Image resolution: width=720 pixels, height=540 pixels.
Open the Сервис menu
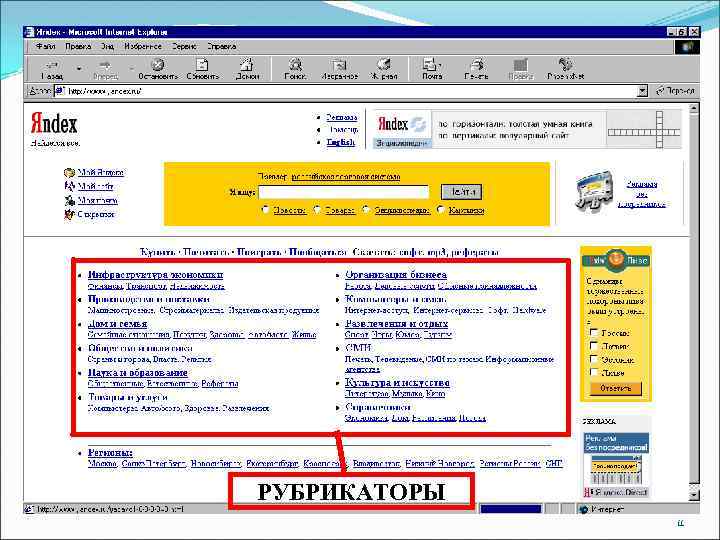[x=184, y=46]
